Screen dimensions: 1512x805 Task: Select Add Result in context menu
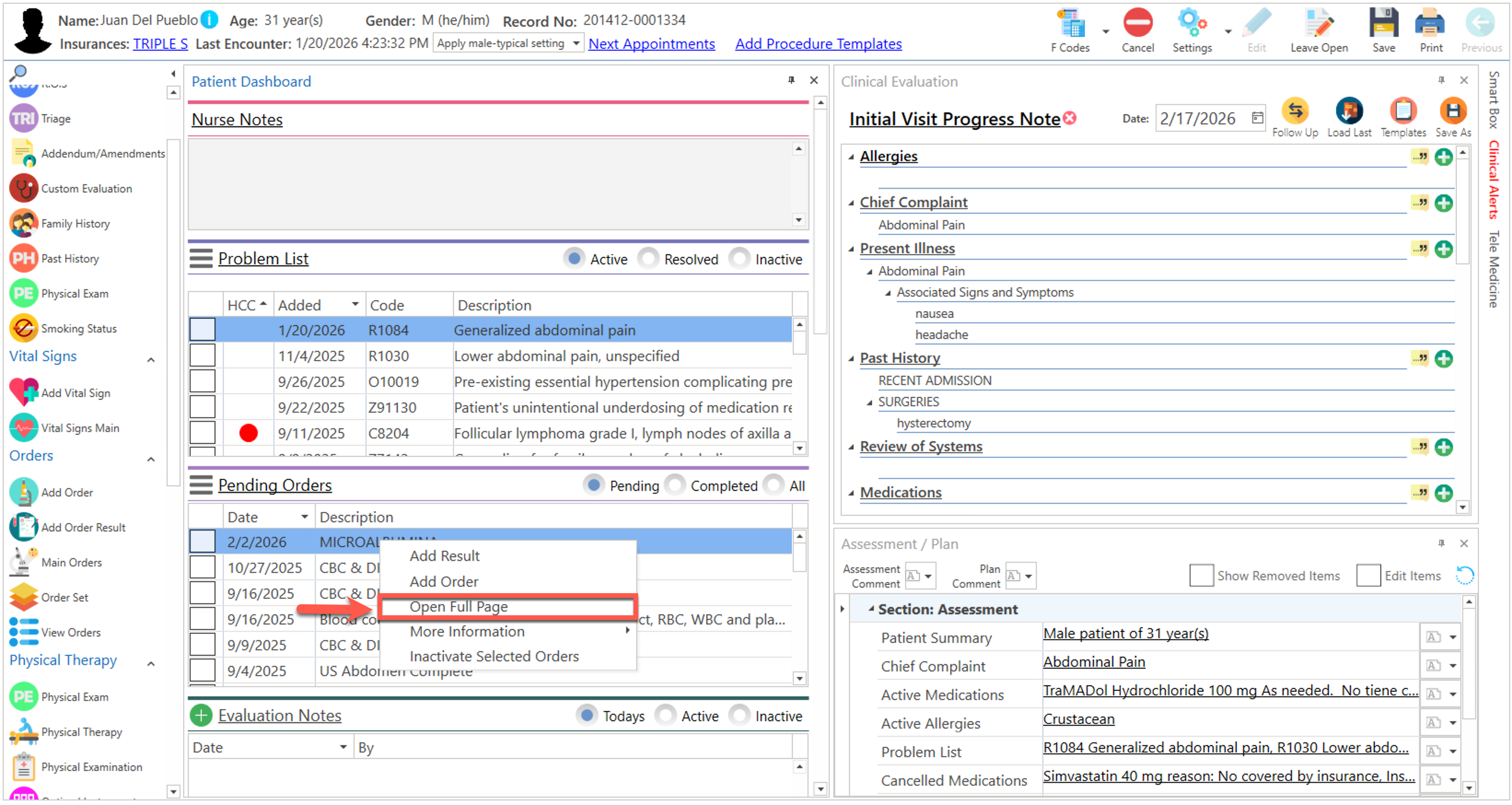click(444, 555)
